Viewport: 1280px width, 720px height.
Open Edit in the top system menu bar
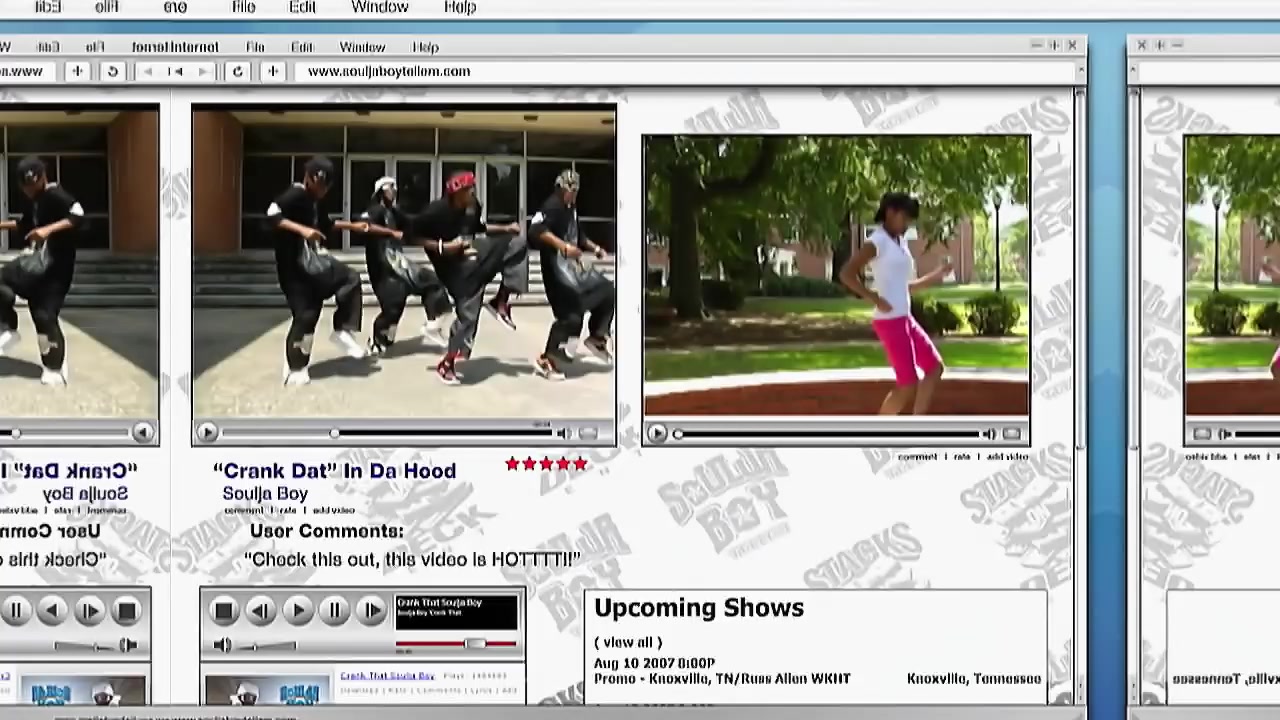click(x=302, y=7)
